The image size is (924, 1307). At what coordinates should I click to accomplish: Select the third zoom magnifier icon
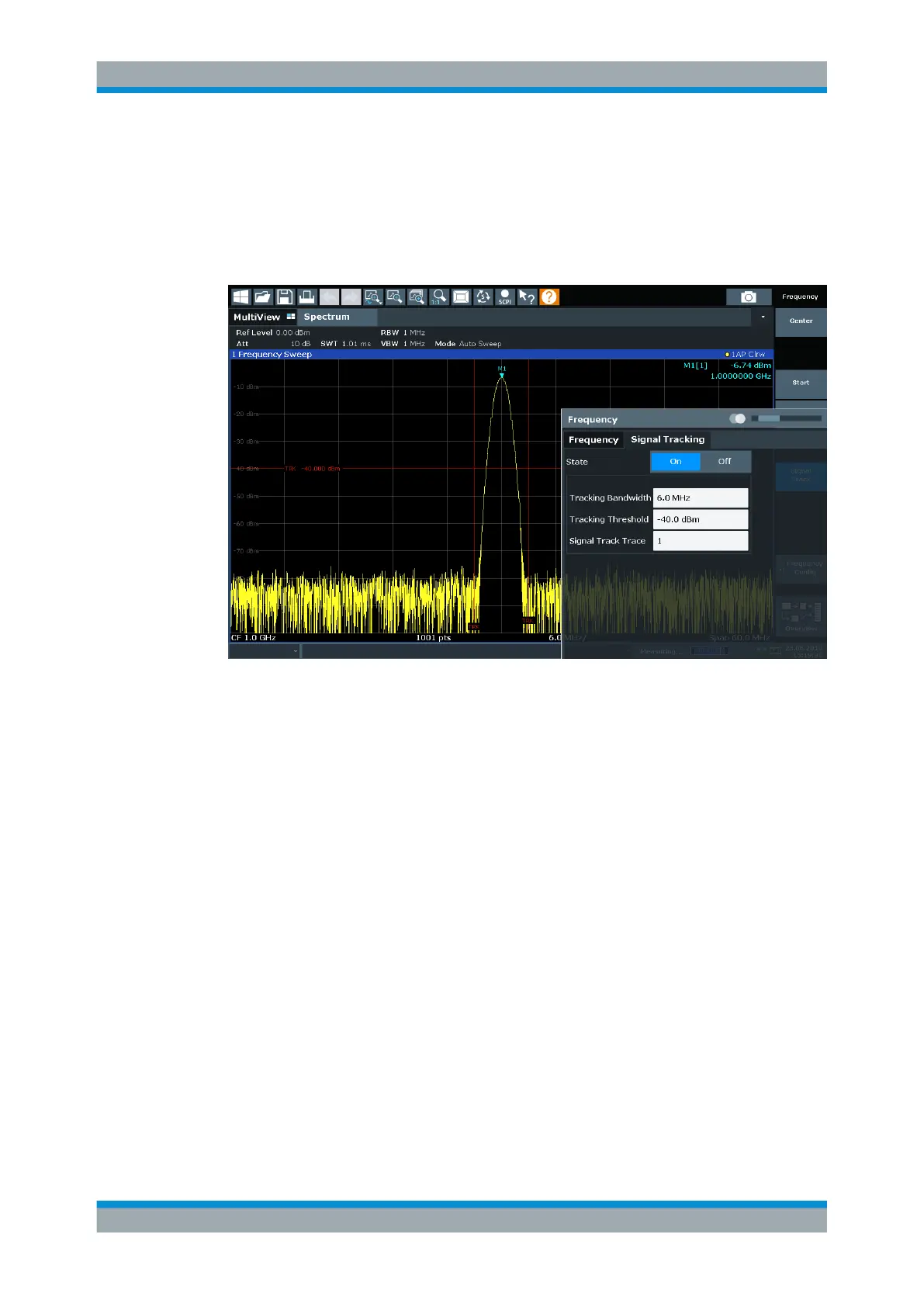tap(417, 296)
